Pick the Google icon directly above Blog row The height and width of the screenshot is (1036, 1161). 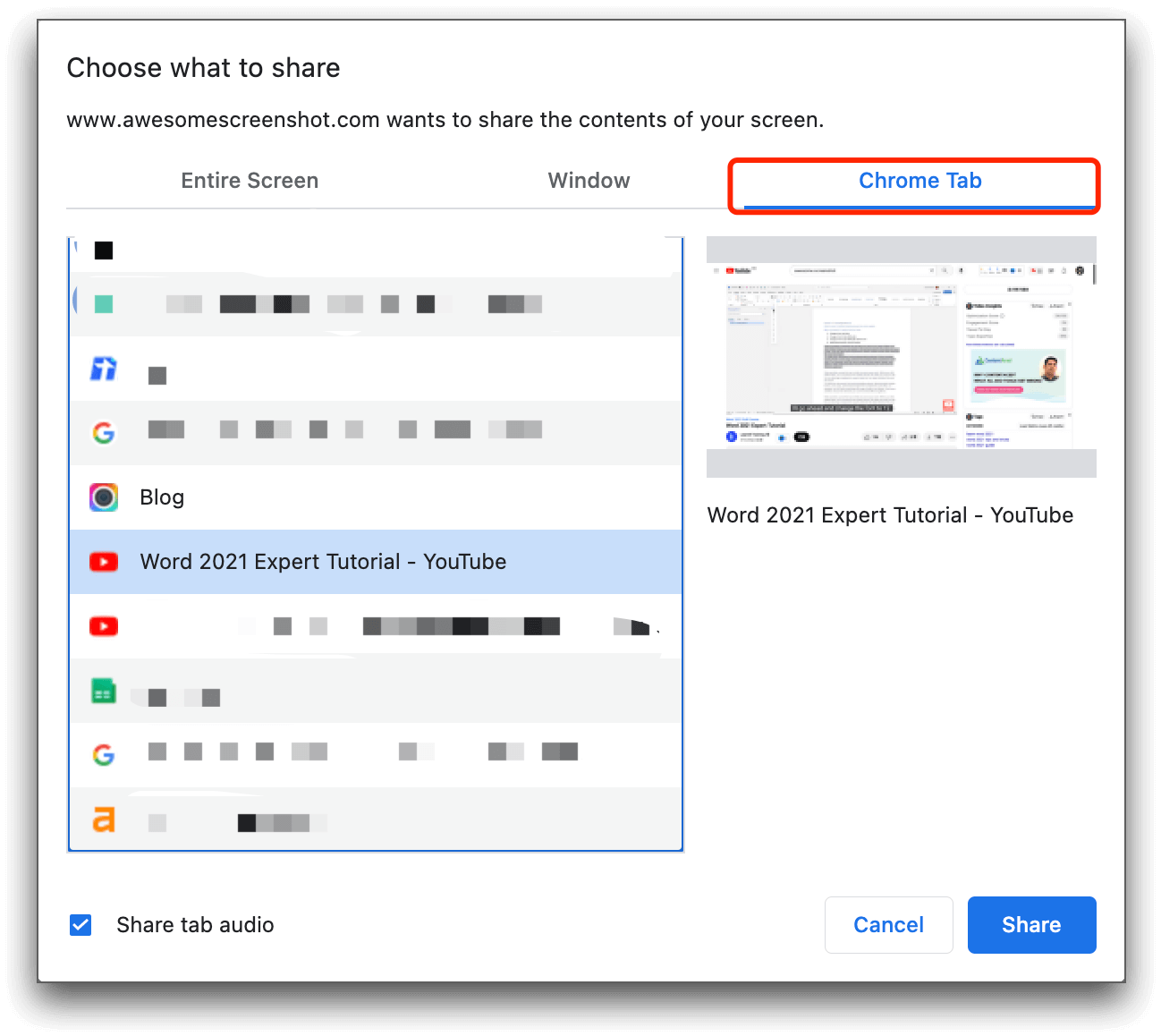(x=104, y=433)
